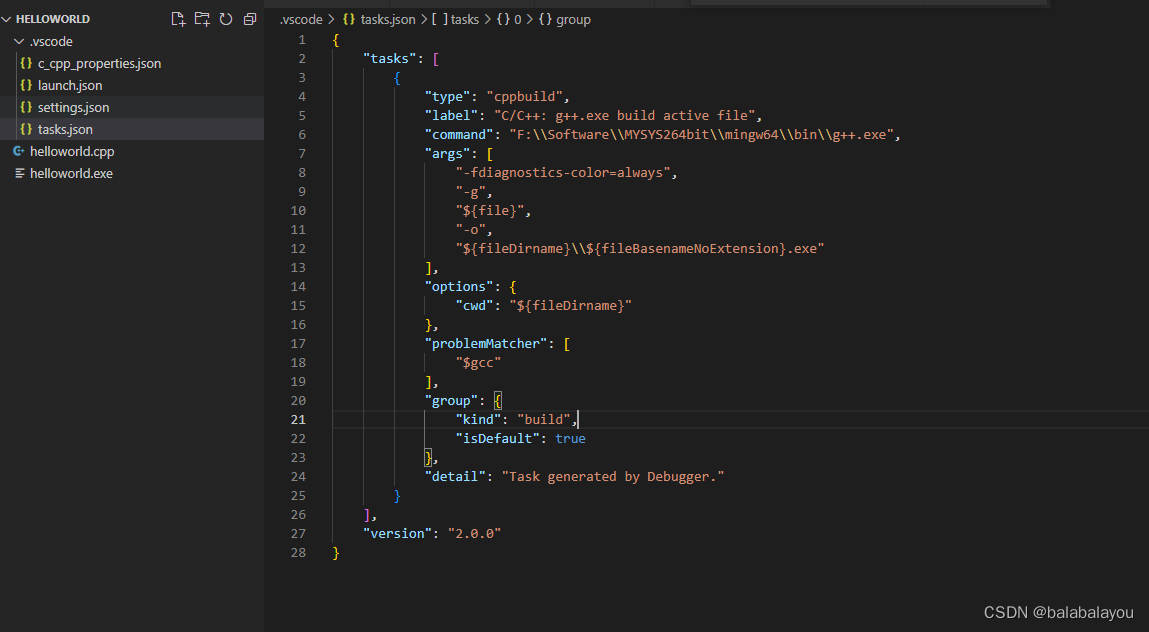Click line number 1 in the gutter
This screenshot has width=1149, height=632.
(x=301, y=40)
